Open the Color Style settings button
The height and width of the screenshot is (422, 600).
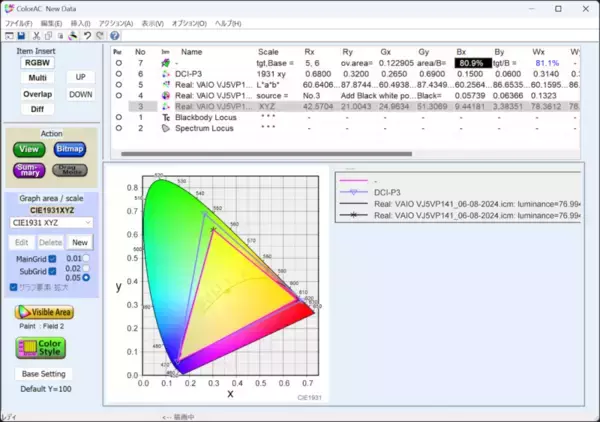(40, 348)
